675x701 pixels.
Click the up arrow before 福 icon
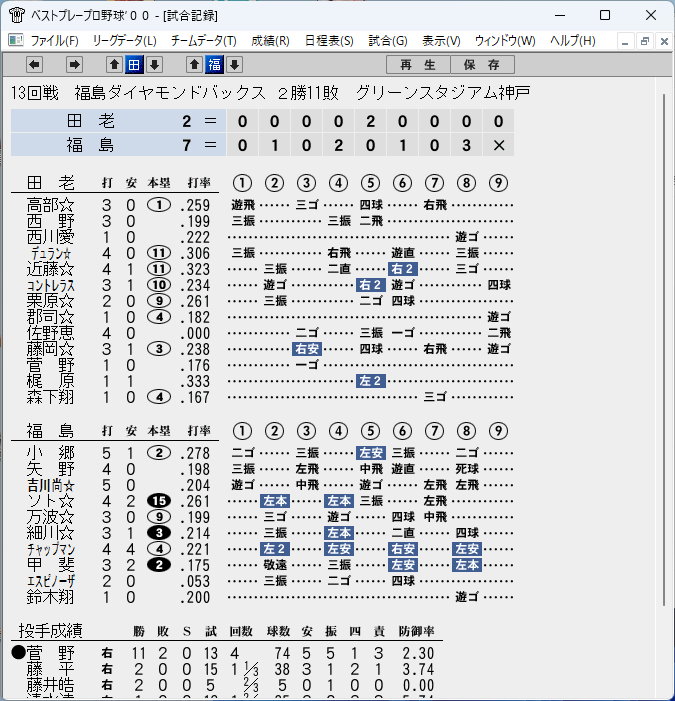(x=194, y=65)
